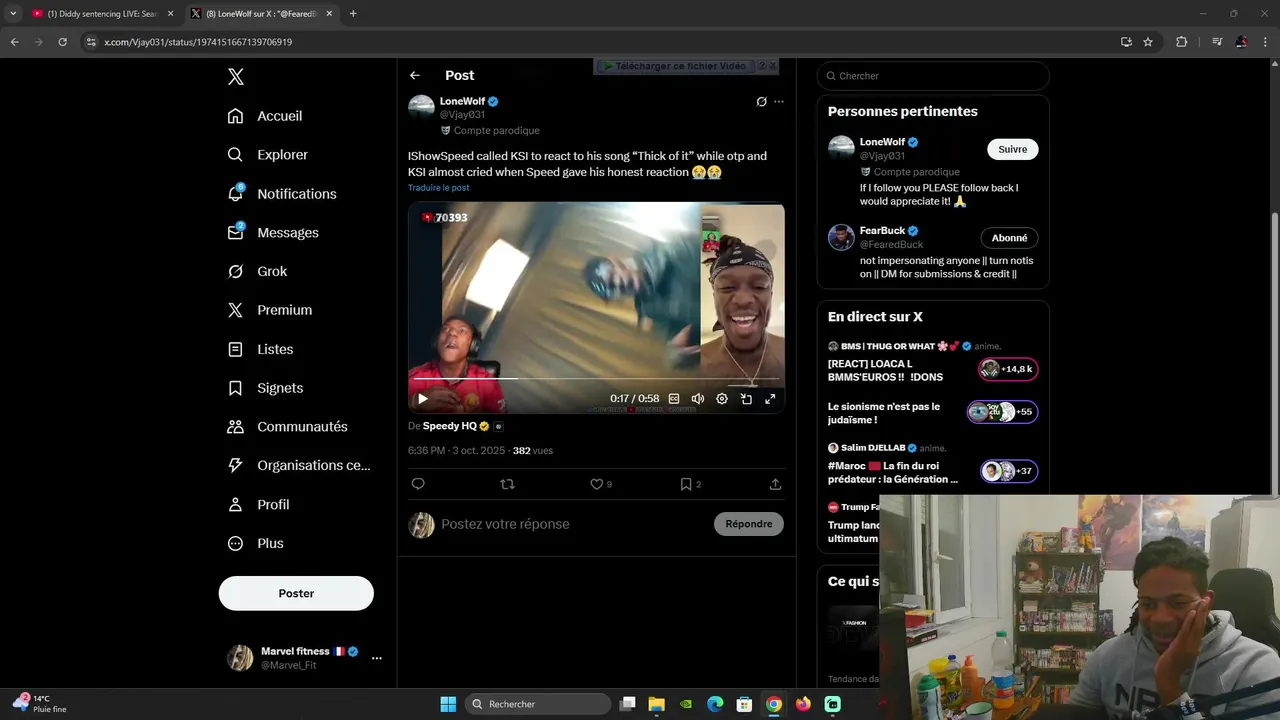
Task: Open the tab search dropdown
Action: coord(13,14)
